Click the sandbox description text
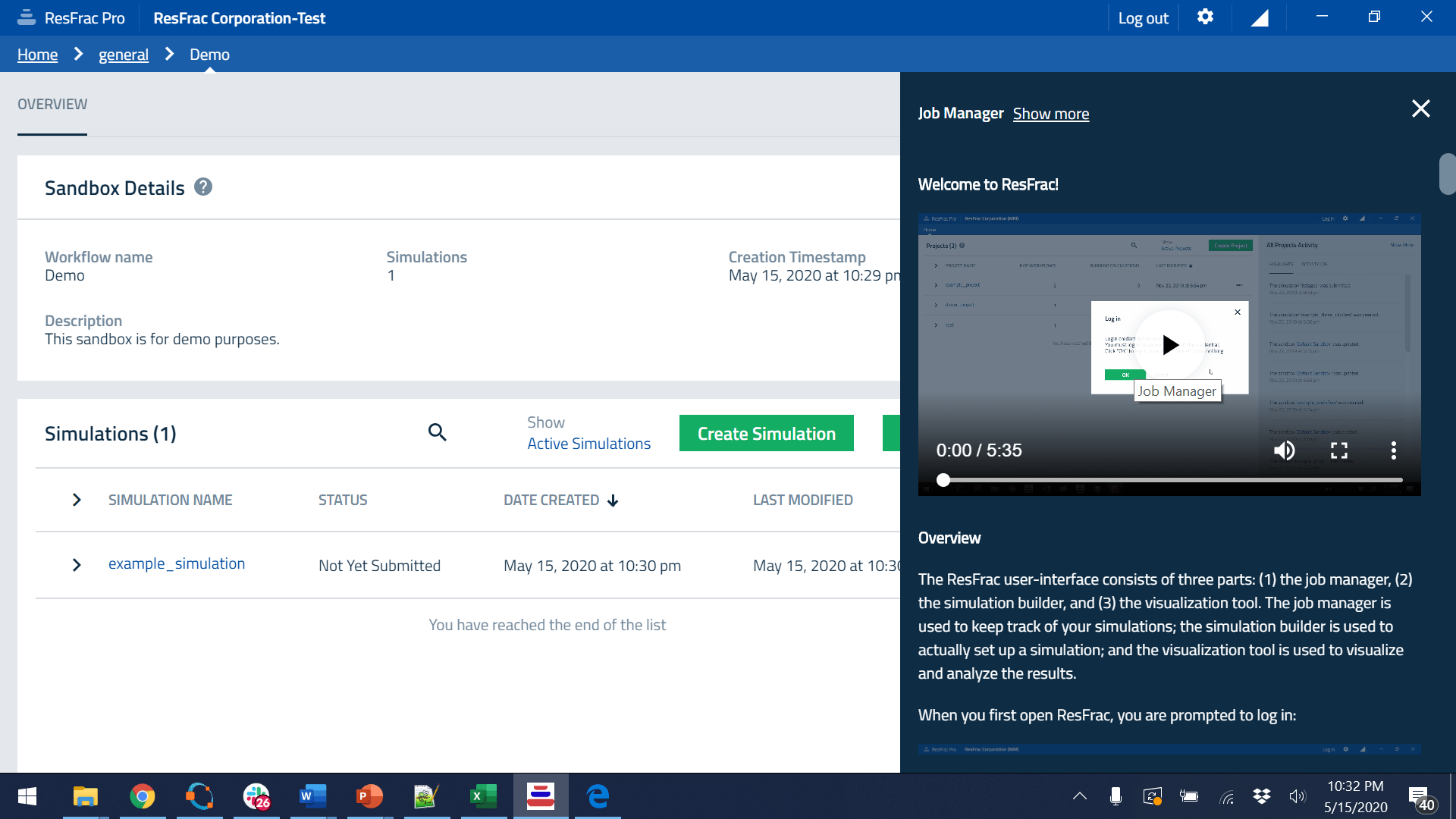The image size is (1456, 819). [162, 339]
